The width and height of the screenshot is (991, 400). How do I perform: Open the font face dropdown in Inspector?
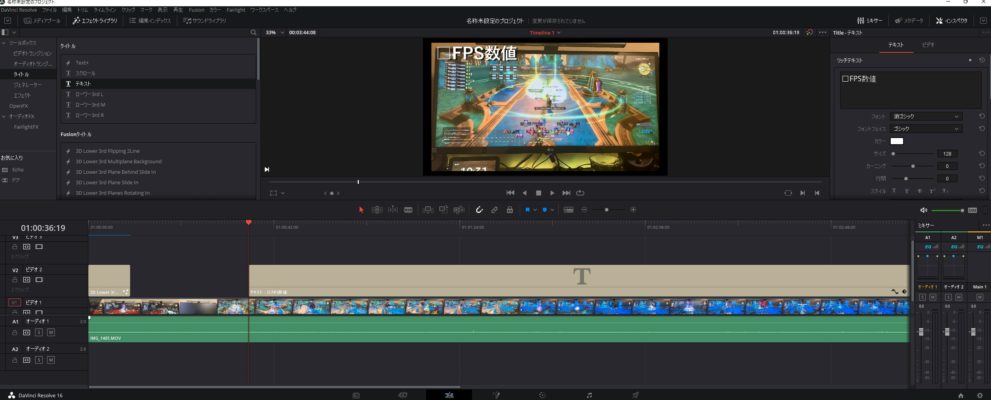pyautogui.click(x=927, y=129)
